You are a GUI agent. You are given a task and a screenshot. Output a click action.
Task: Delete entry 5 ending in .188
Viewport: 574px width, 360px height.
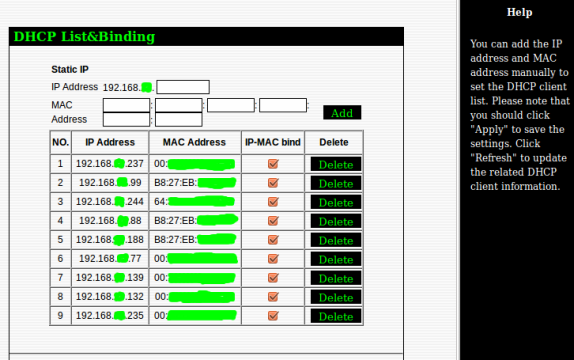(336, 240)
